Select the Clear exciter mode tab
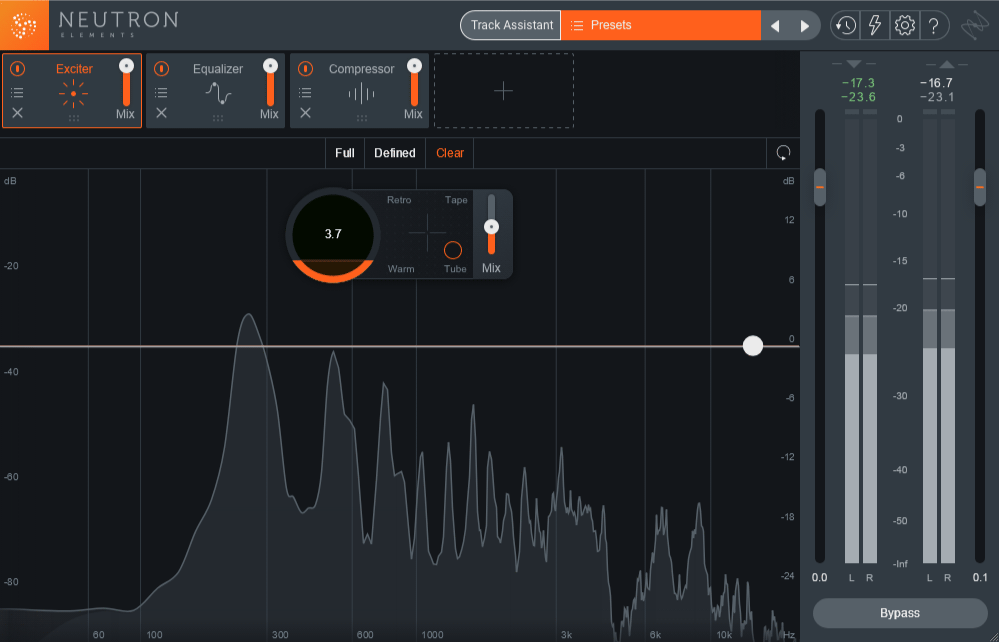The image size is (999, 642). tap(450, 153)
